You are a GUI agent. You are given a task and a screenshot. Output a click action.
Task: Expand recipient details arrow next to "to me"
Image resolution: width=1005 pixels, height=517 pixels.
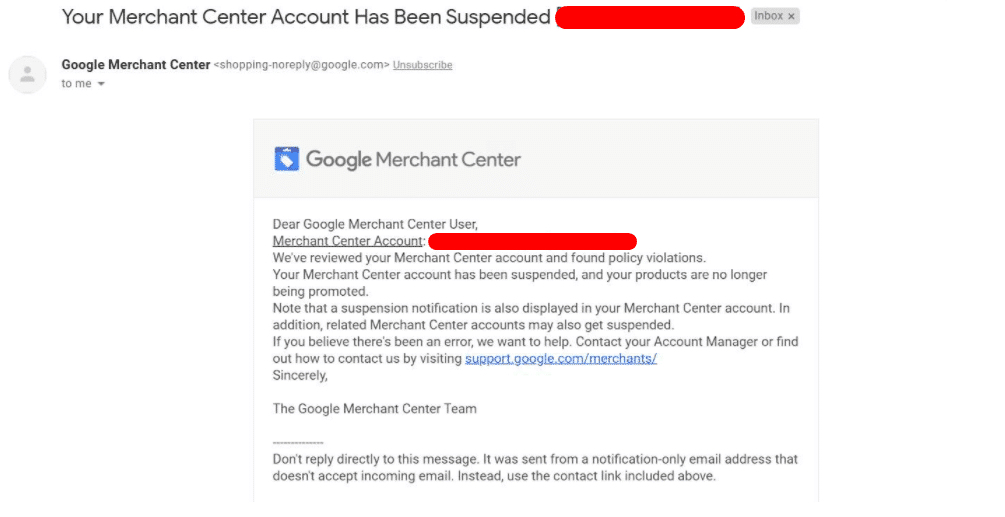click(101, 84)
